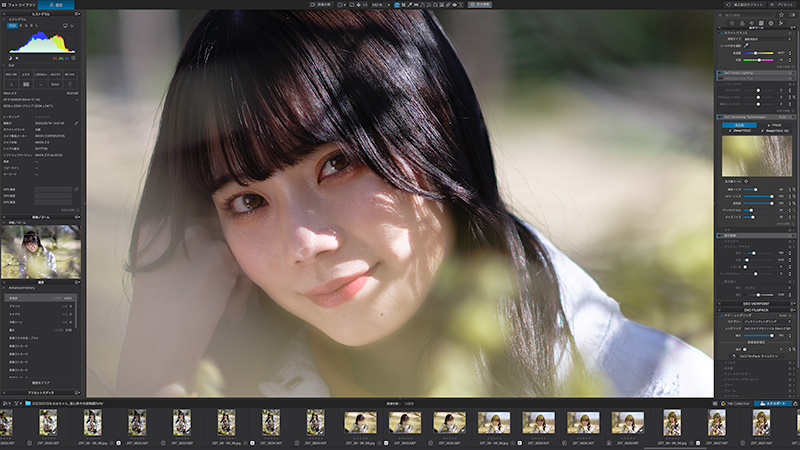
Task: Toggle DxO Smart Lighting on/off
Action: click(721, 73)
